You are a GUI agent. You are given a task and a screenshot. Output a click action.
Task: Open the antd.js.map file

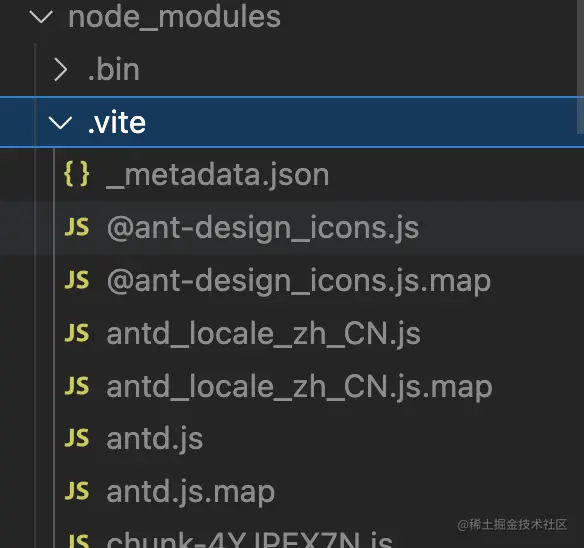[x=191, y=492]
